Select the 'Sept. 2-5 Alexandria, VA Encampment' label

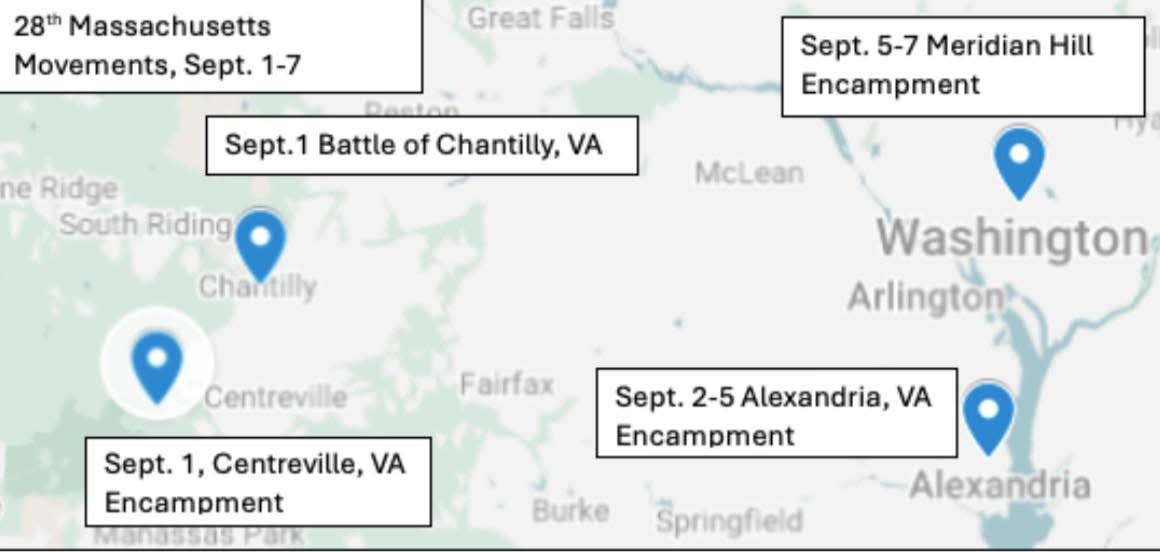pyautogui.click(x=776, y=412)
